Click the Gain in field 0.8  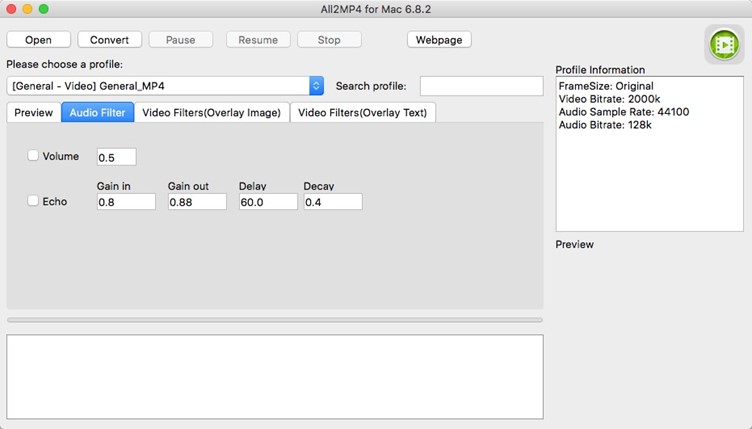[126, 202]
